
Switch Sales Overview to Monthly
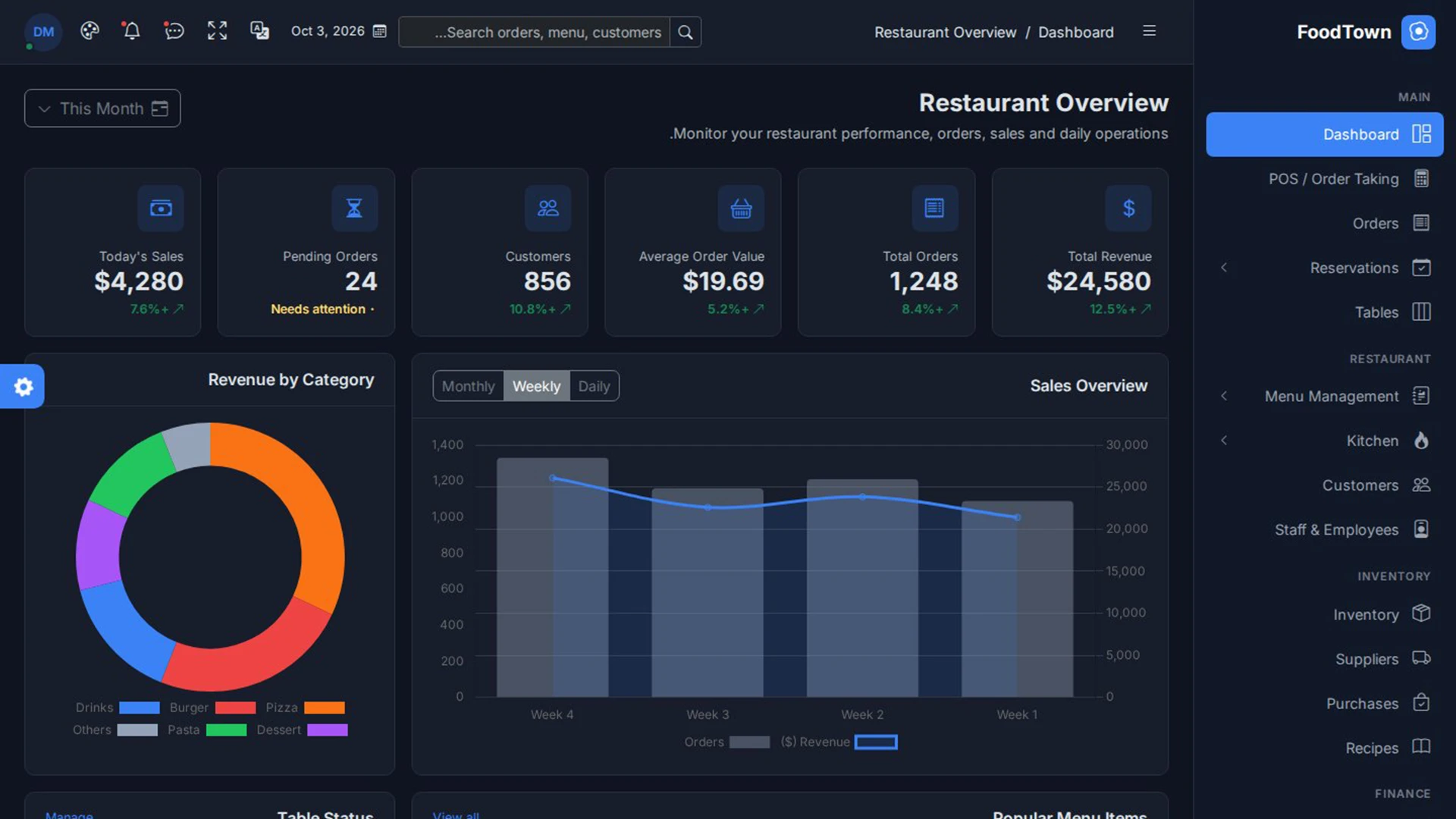[x=468, y=386]
